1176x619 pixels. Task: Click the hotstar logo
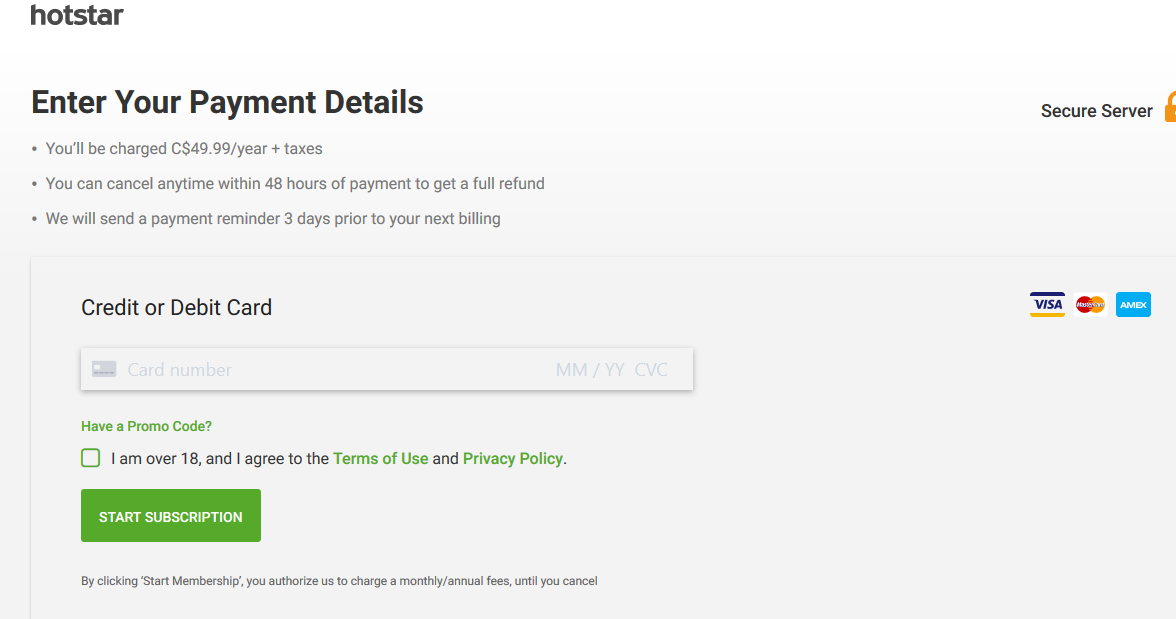76,15
